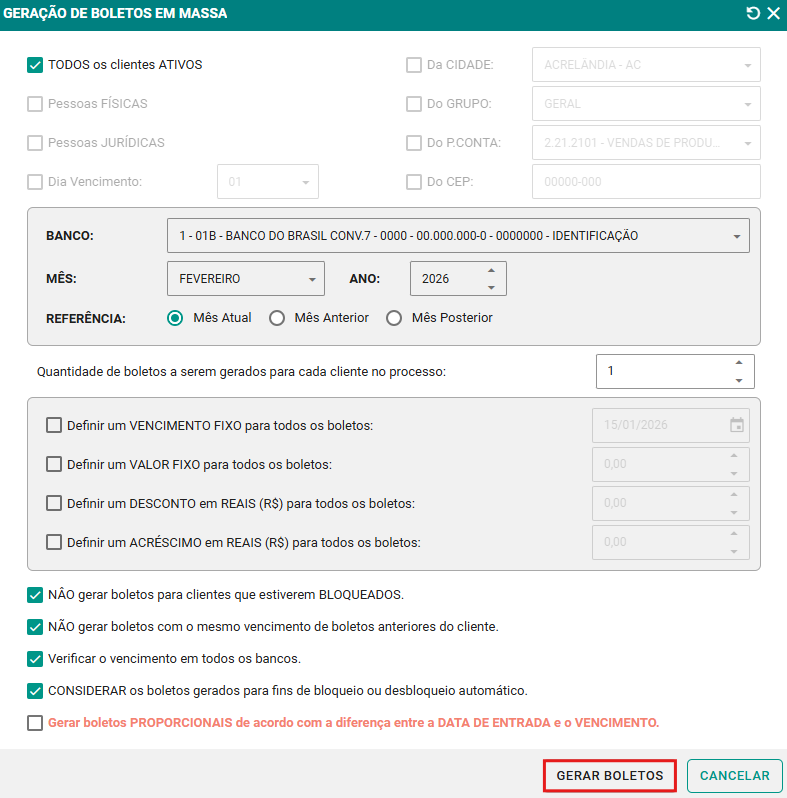Decrease the ANO year value
Screen dimensions: 787x798
pyautogui.click(x=491, y=287)
